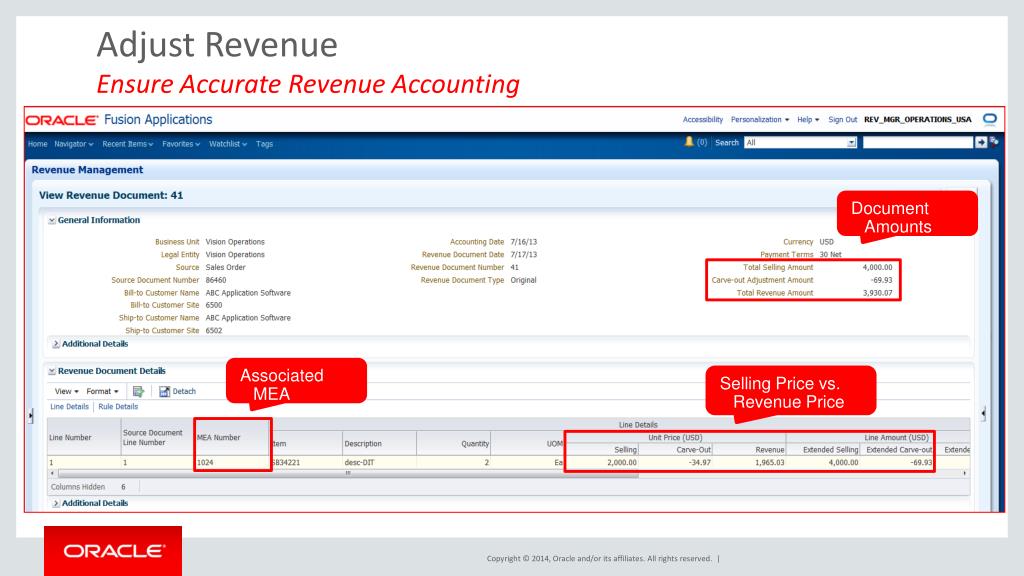Click the right panel splitter arrow

(x=984, y=413)
